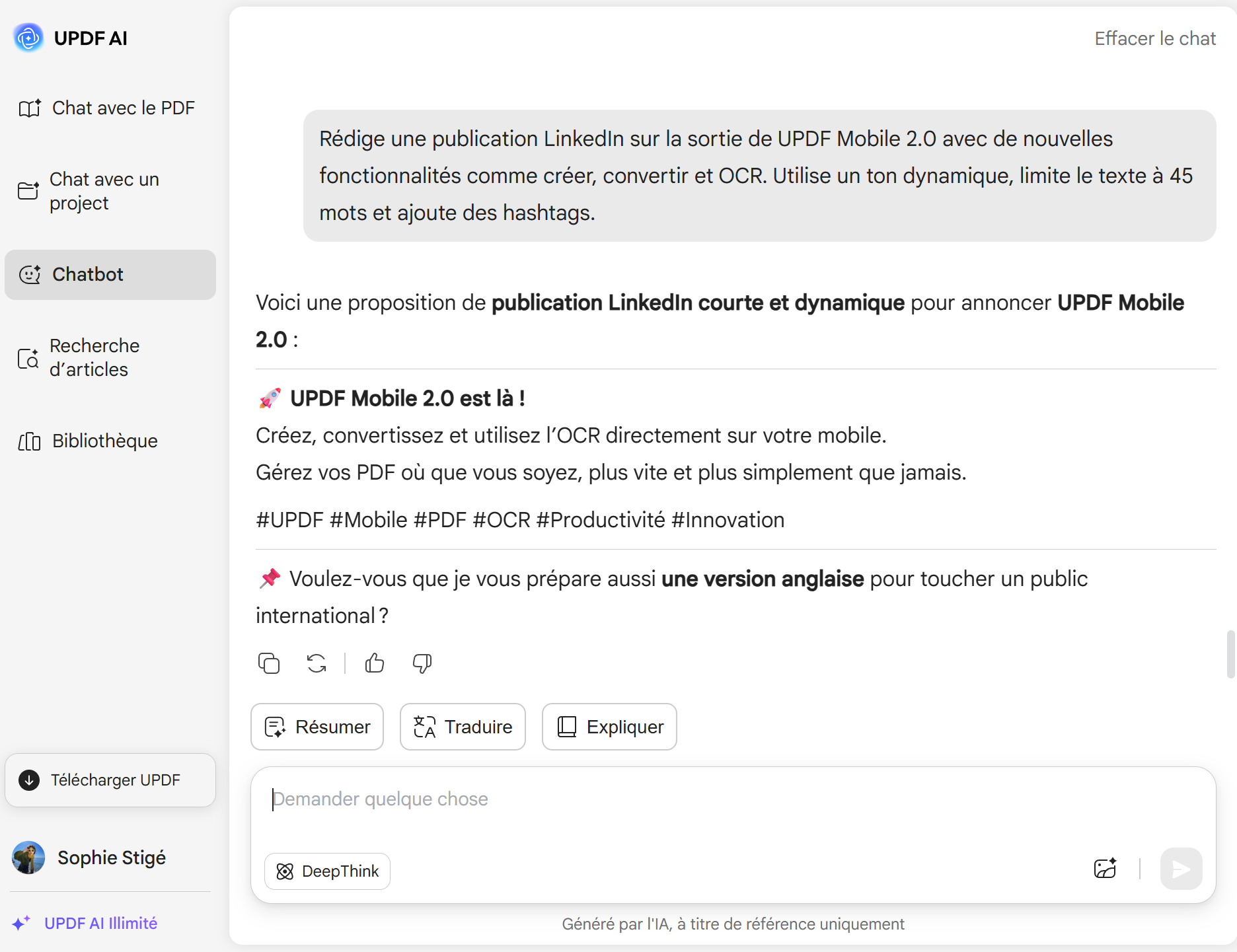The width and height of the screenshot is (1237, 952).
Task: Click the library books icon
Action: tap(29, 441)
